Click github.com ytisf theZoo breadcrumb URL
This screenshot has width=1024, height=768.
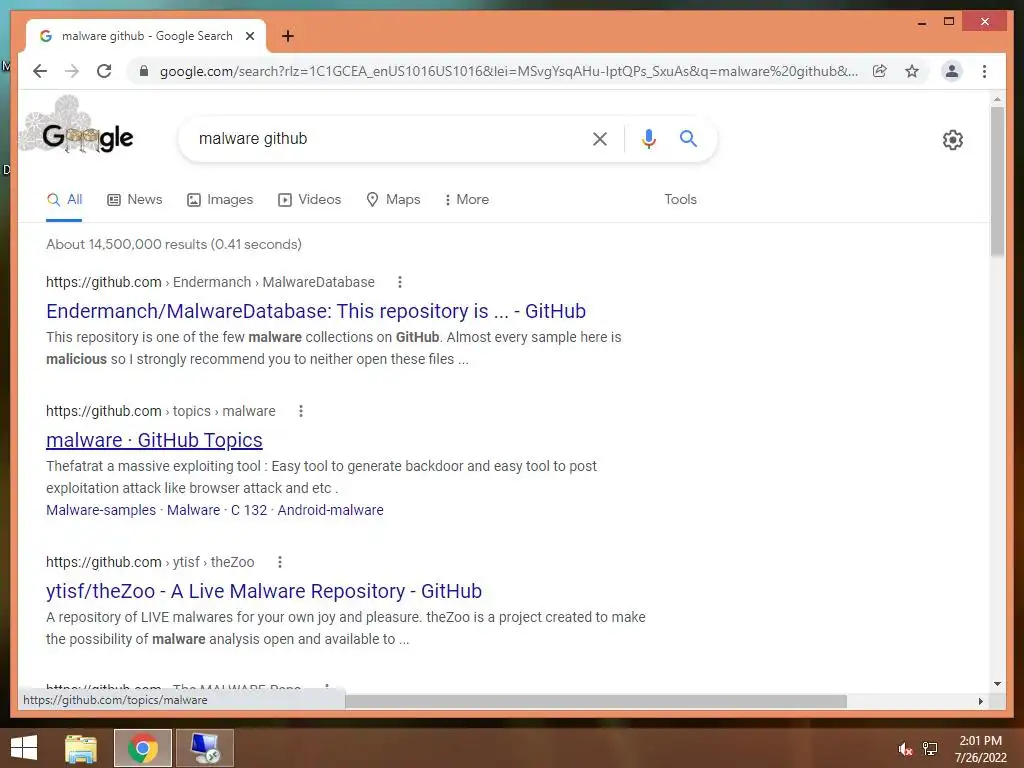point(150,562)
